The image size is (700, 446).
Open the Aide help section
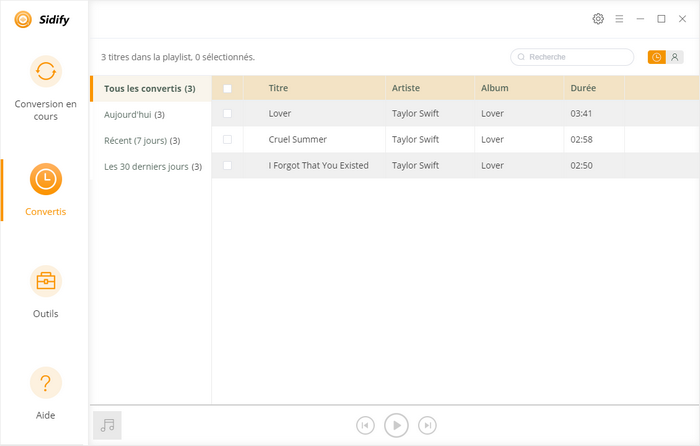(x=45, y=383)
